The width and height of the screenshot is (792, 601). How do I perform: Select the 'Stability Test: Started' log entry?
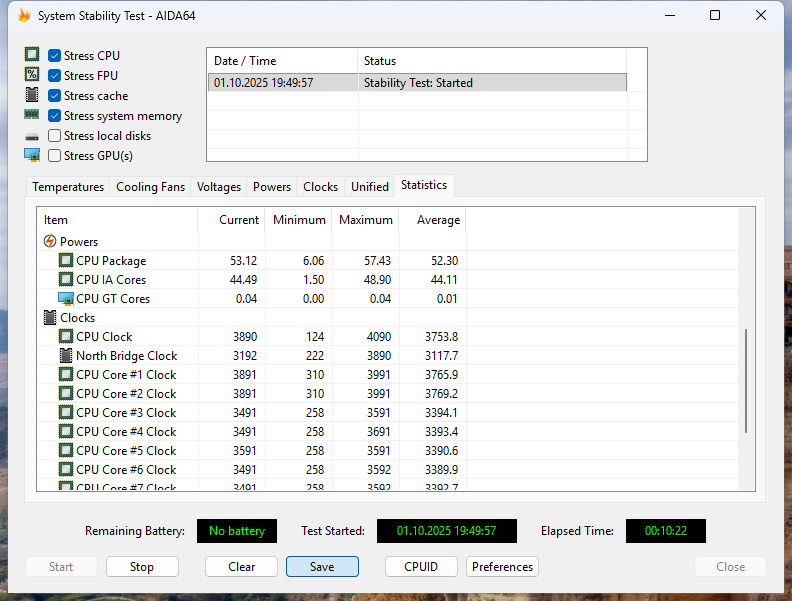[x=418, y=83]
